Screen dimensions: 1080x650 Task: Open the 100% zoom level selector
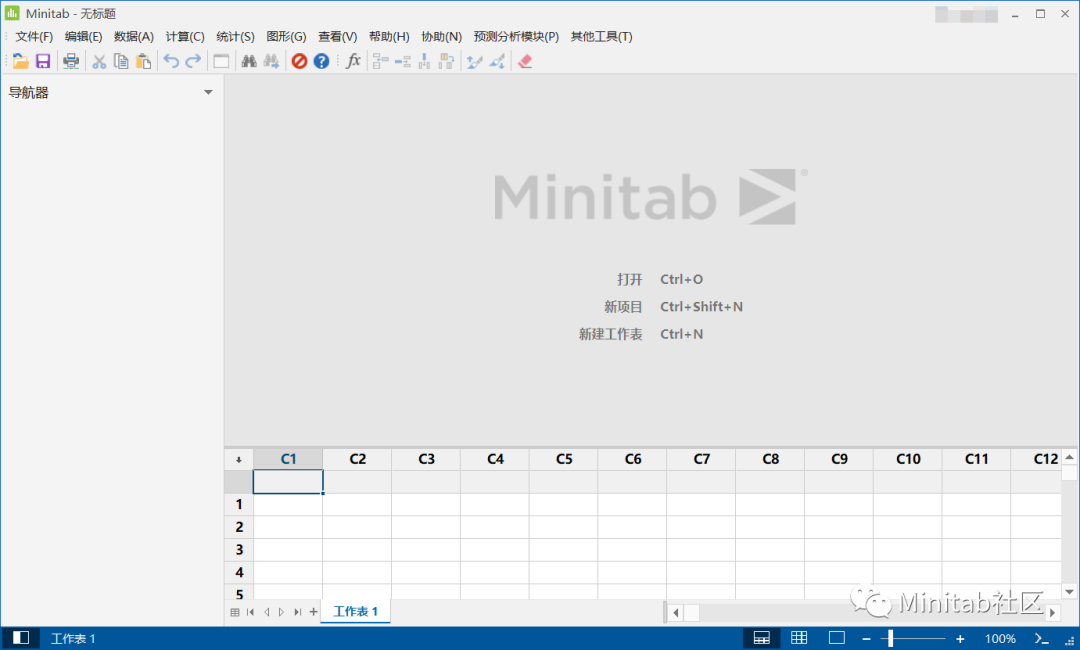click(1000, 637)
